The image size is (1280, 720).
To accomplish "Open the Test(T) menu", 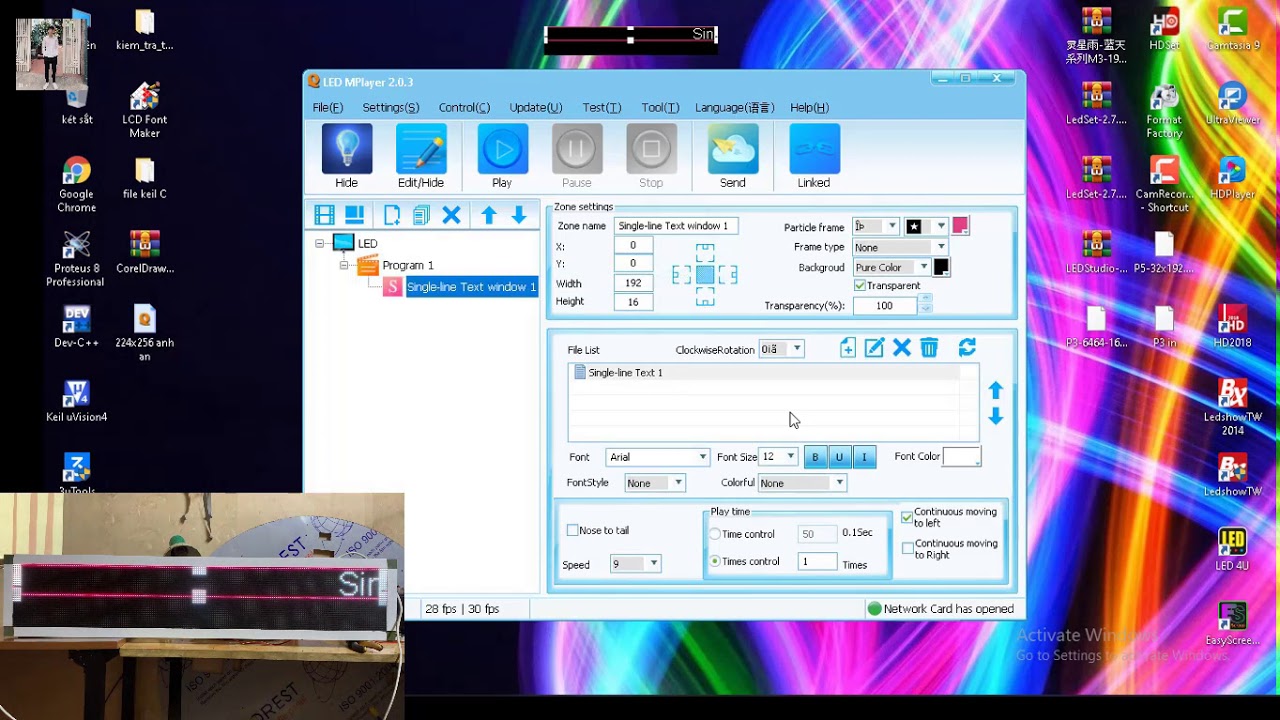I will [x=602, y=108].
